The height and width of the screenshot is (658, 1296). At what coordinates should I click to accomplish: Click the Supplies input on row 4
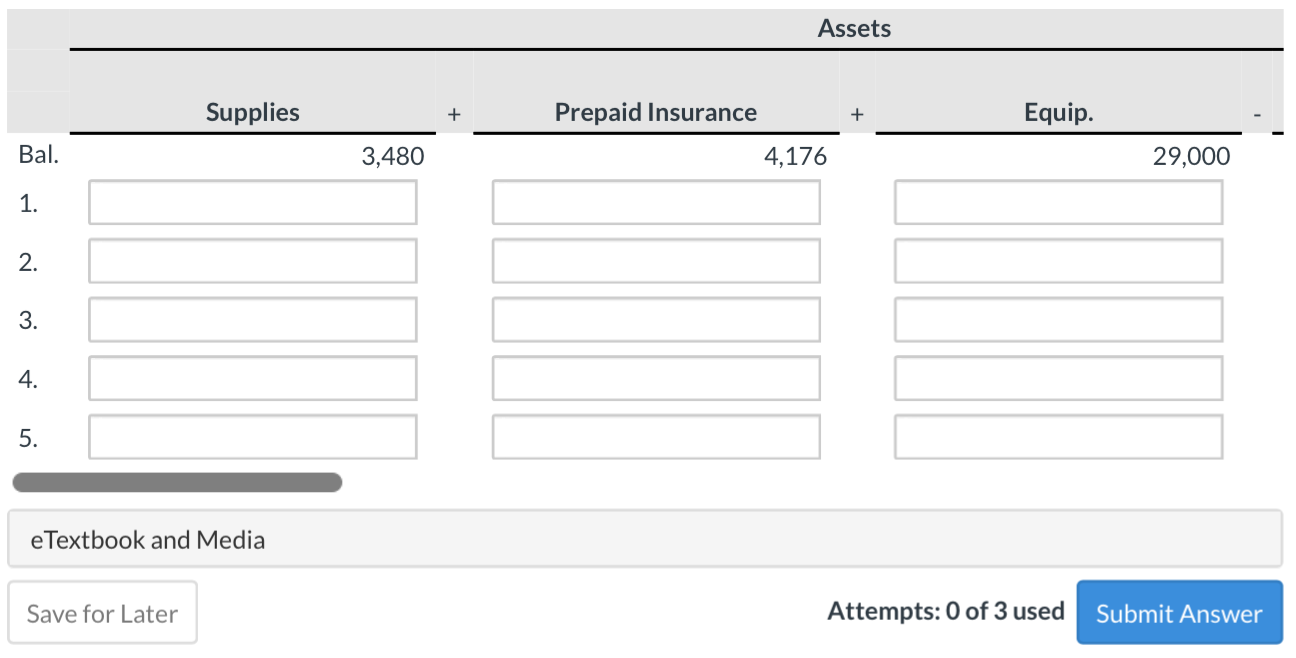[x=252, y=378]
